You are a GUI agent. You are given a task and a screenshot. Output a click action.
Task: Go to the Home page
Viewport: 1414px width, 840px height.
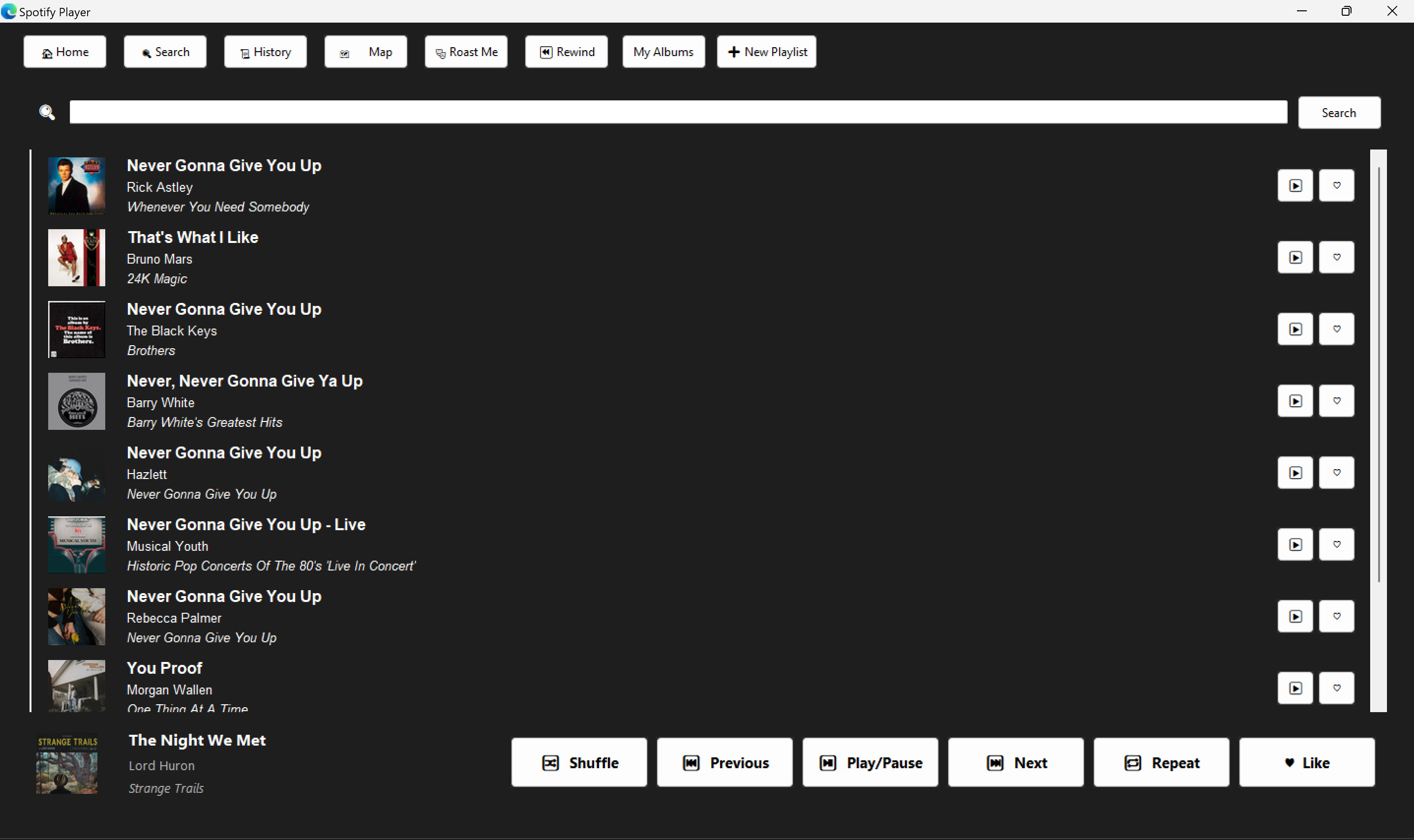click(64, 52)
